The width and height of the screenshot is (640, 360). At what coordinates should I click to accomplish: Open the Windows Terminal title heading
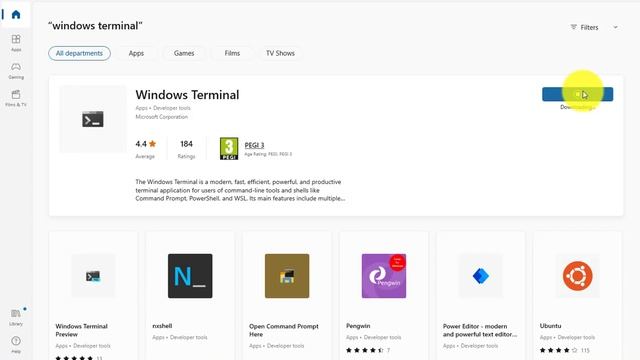(187, 95)
